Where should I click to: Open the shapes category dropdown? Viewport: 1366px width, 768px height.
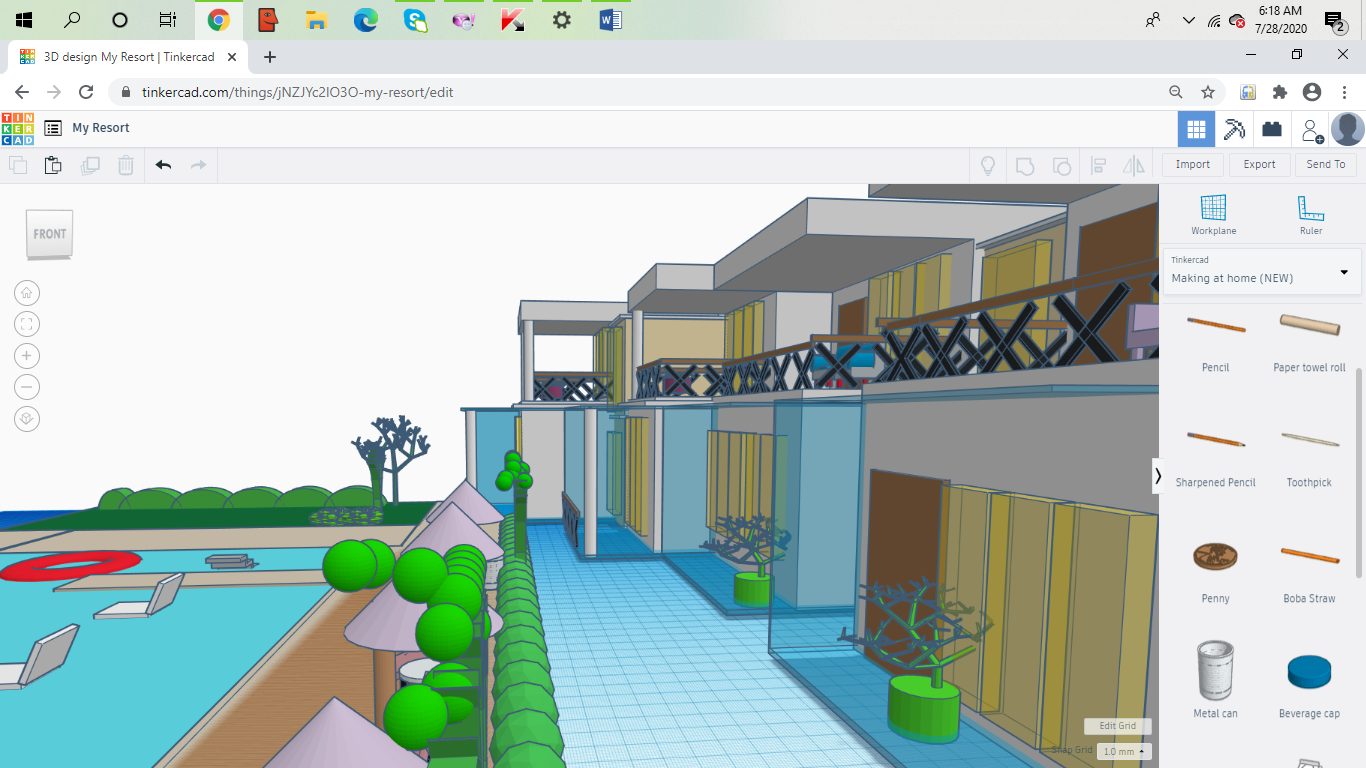pos(1262,271)
